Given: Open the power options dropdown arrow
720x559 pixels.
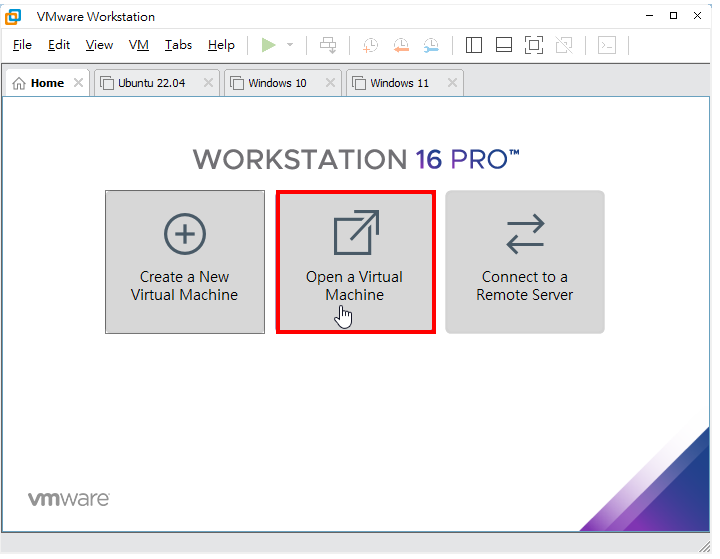Looking at the screenshot, I should point(290,45).
